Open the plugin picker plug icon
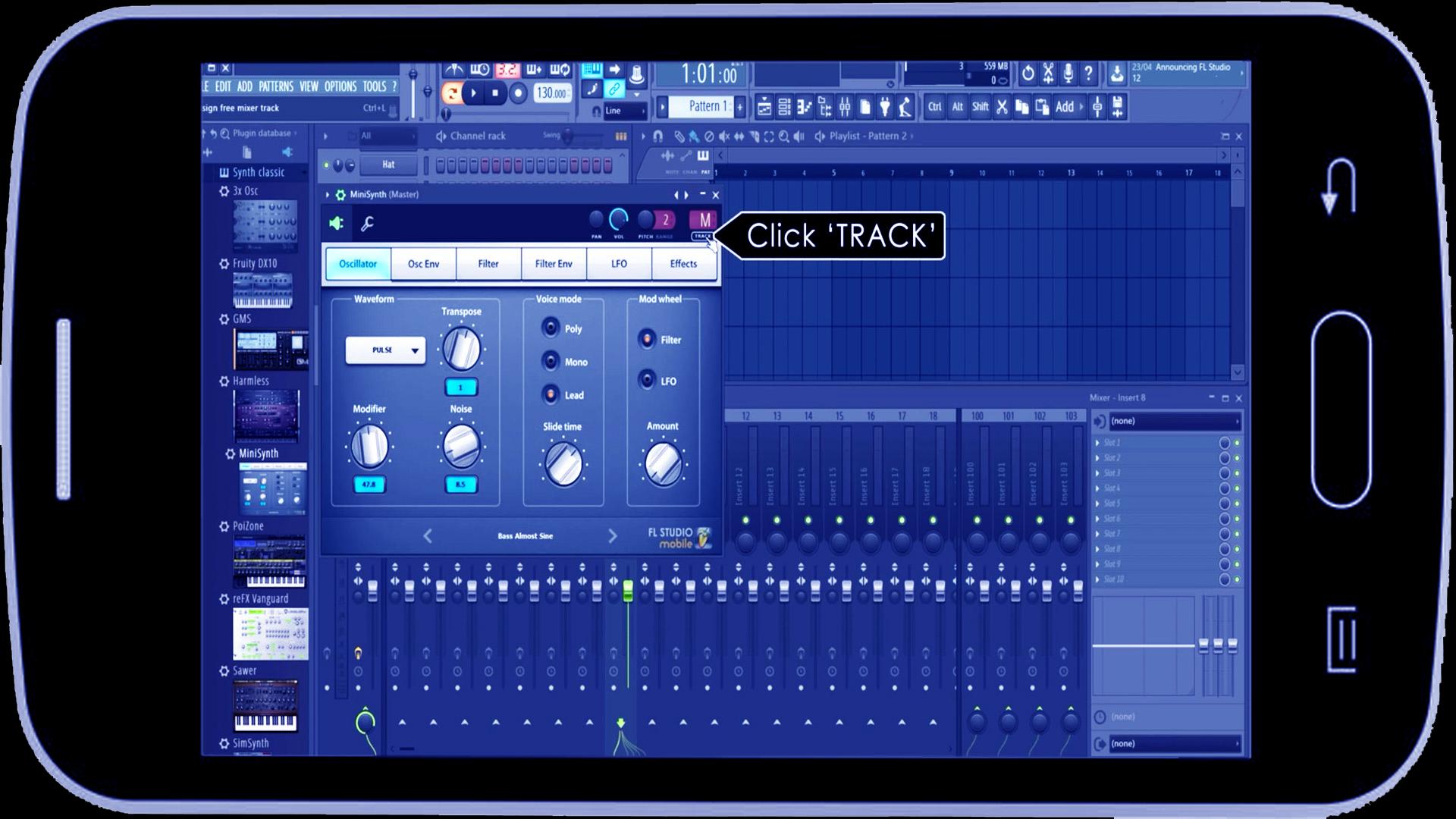 885,107
